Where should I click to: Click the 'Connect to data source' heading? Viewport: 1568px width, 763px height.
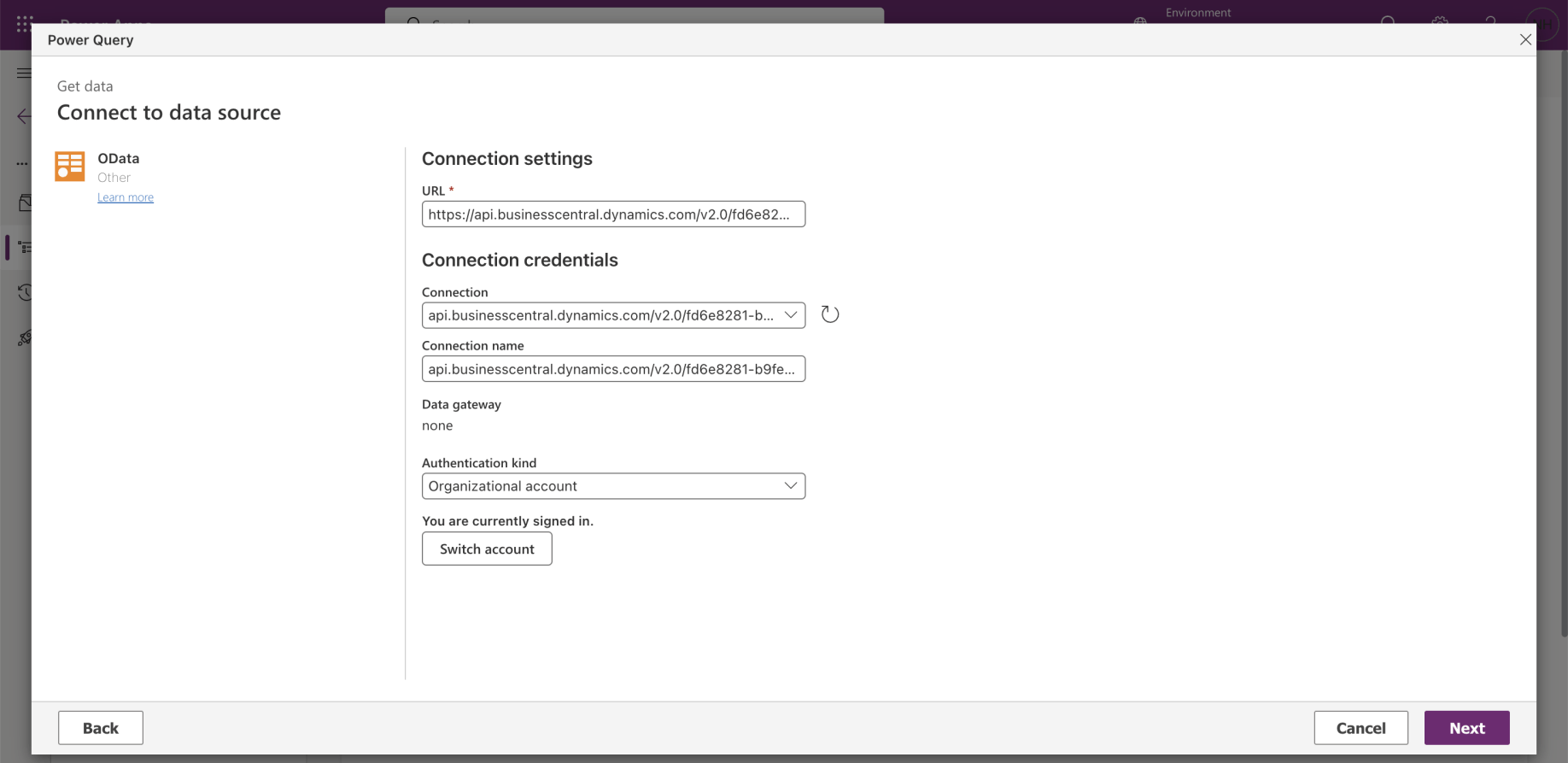point(169,113)
